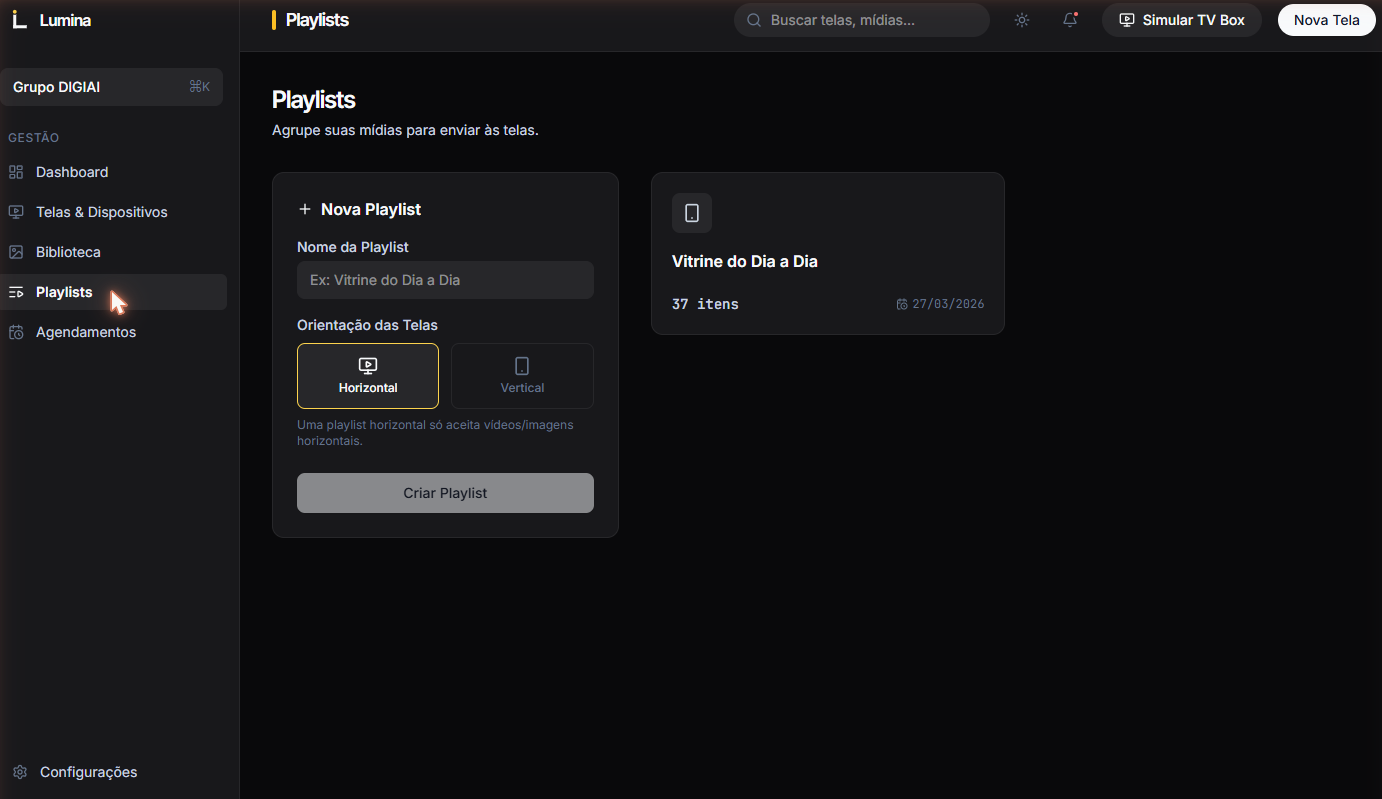Click the ⌘K shortcut hint
The image size is (1382, 799).
[x=199, y=87]
